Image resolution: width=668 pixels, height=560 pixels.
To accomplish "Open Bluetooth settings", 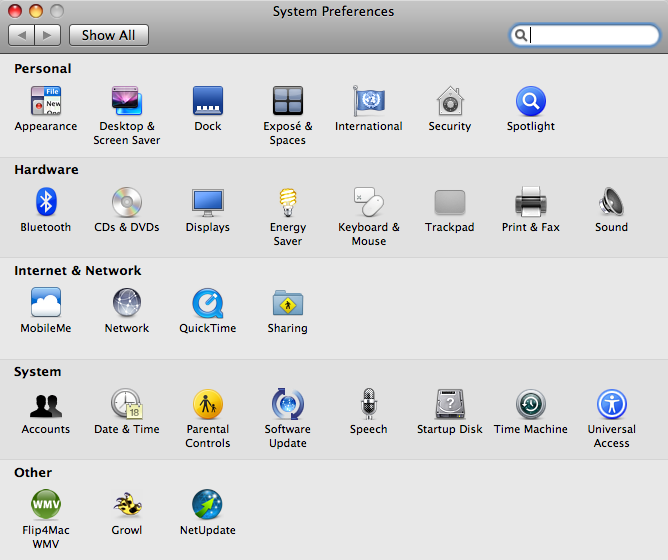I will (46, 203).
